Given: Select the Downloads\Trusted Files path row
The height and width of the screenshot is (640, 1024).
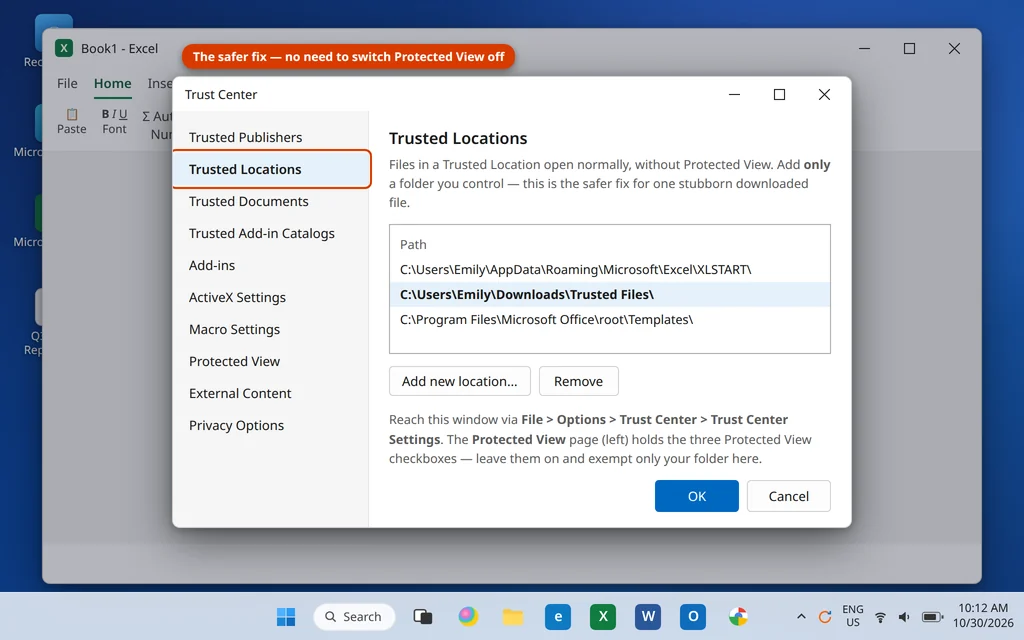Looking at the screenshot, I should [610, 295].
